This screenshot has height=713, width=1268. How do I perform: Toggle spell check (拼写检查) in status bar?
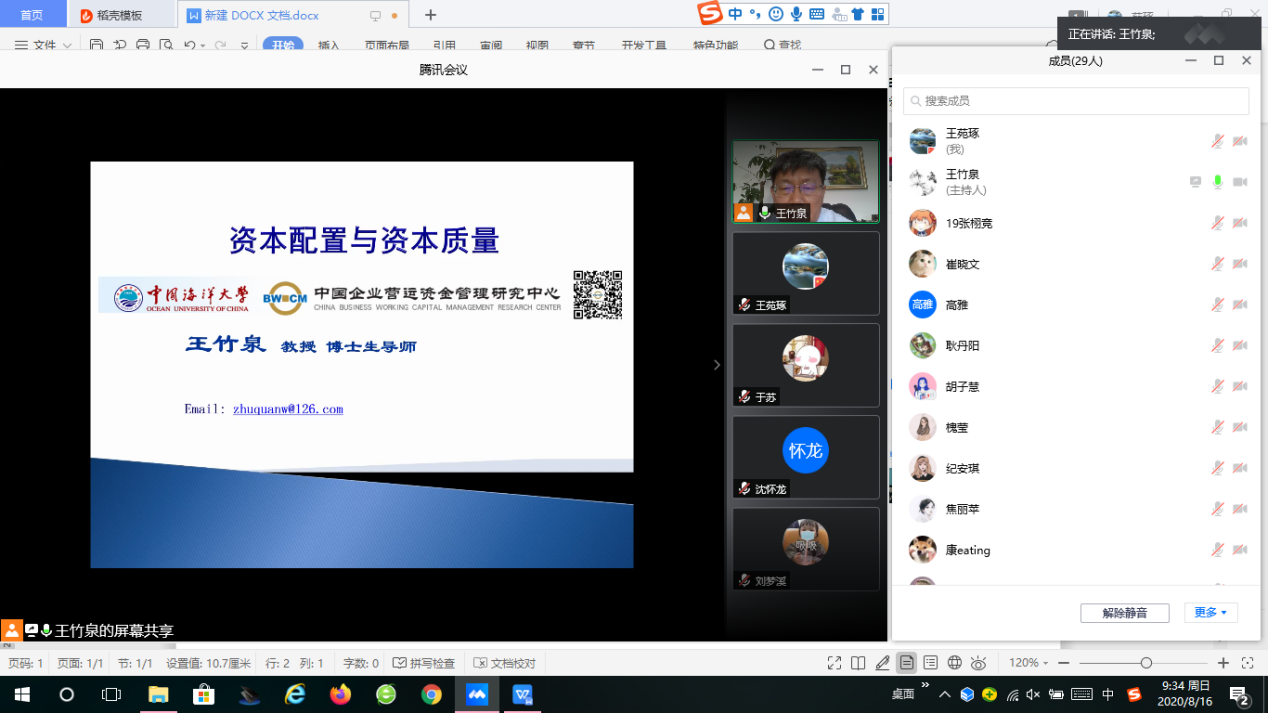pyautogui.click(x=424, y=663)
